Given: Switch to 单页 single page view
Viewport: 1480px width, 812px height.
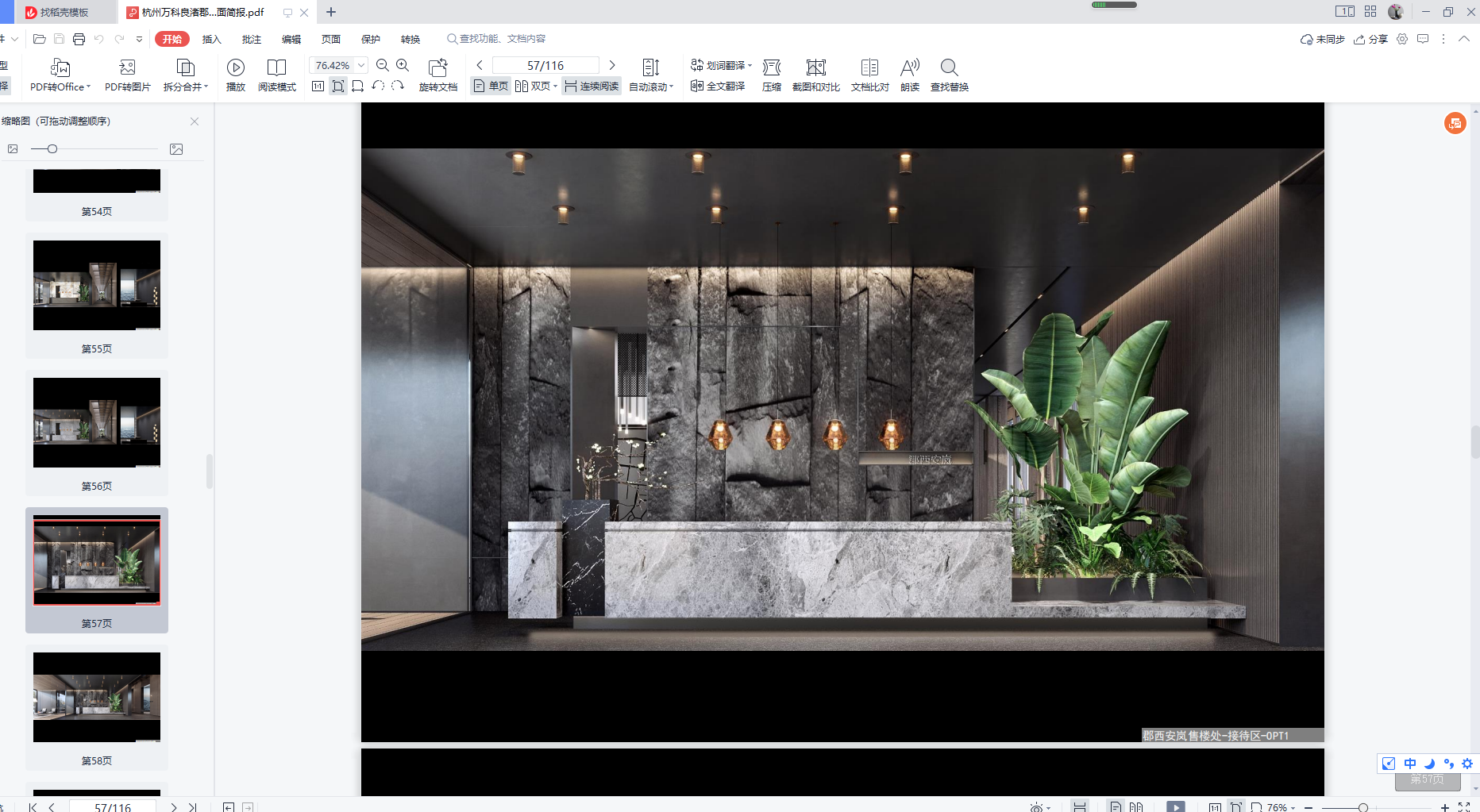Looking at the screenshot, I should click(x=491, y=86).
